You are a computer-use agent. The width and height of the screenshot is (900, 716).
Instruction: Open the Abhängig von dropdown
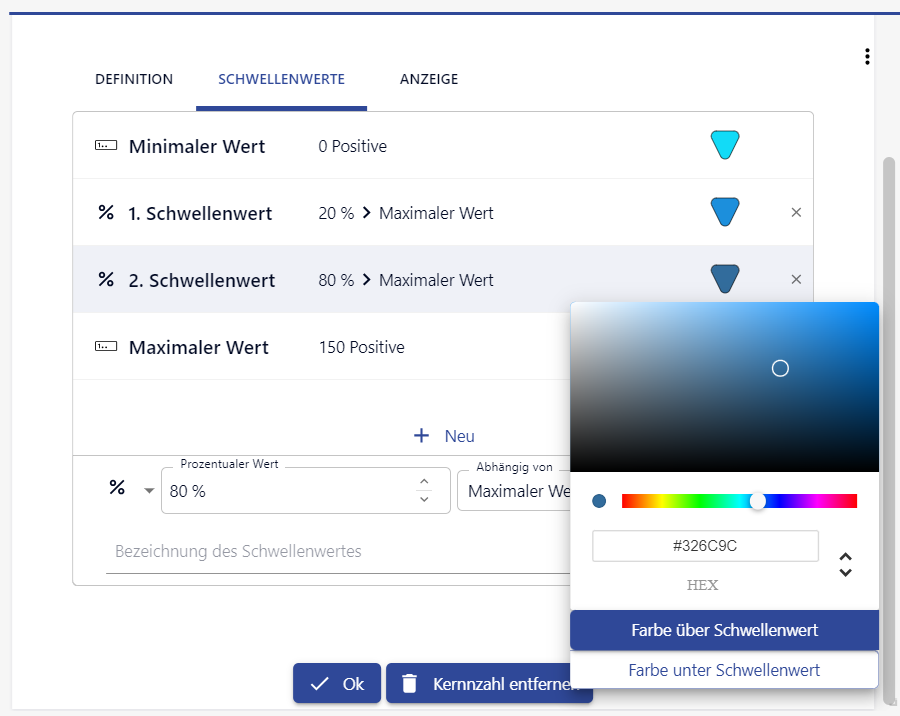514,491
